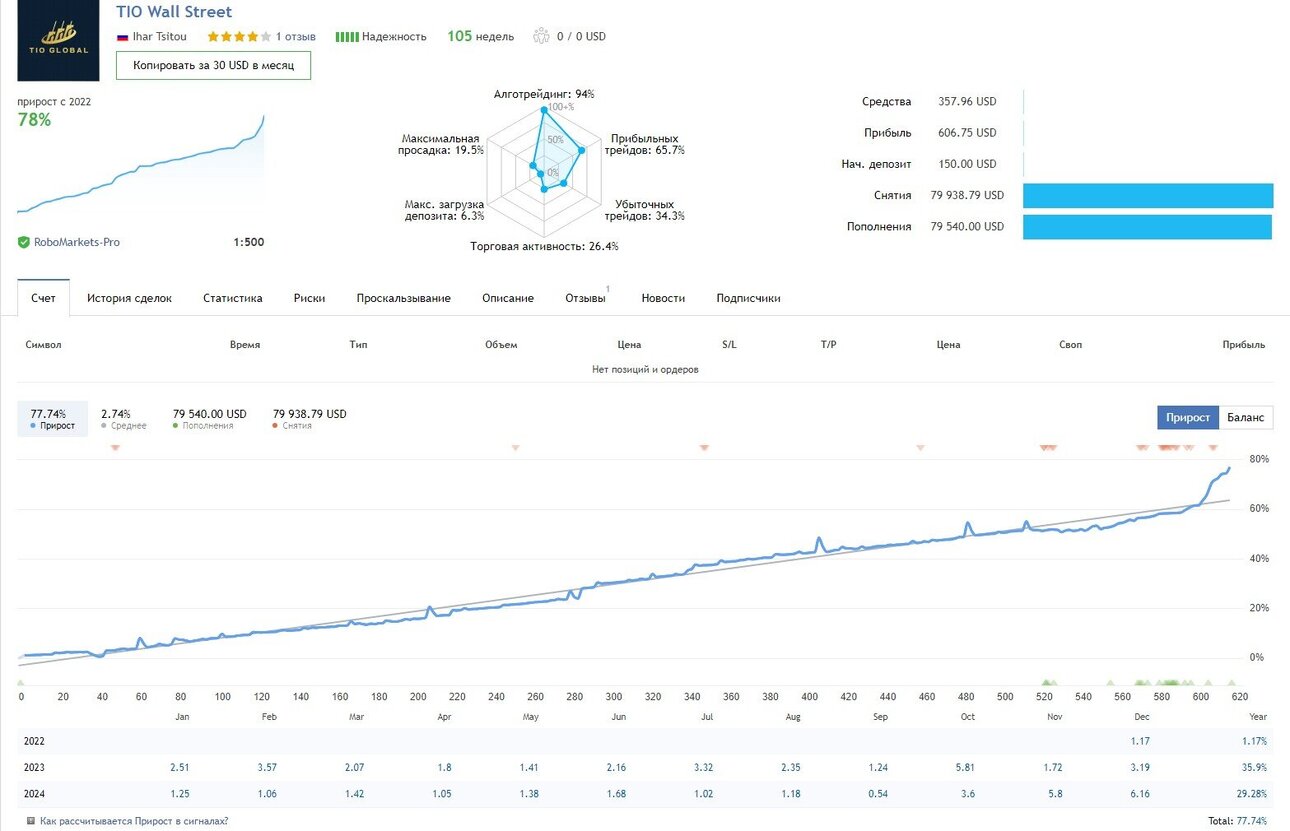The height and width of the screenshot is (831, 1290).
Task: Toggle the 77.74% Прирост series
Action: [52, 419]
